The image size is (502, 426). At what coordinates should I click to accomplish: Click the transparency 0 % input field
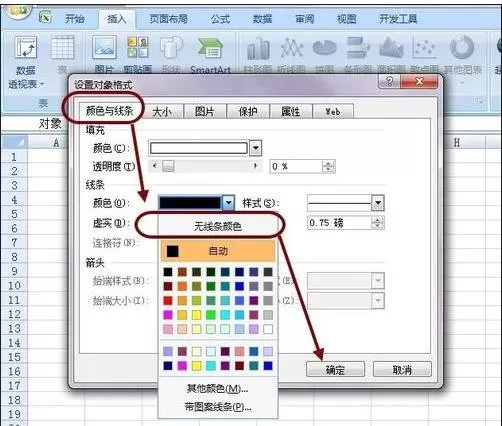[x=297, y=166]
